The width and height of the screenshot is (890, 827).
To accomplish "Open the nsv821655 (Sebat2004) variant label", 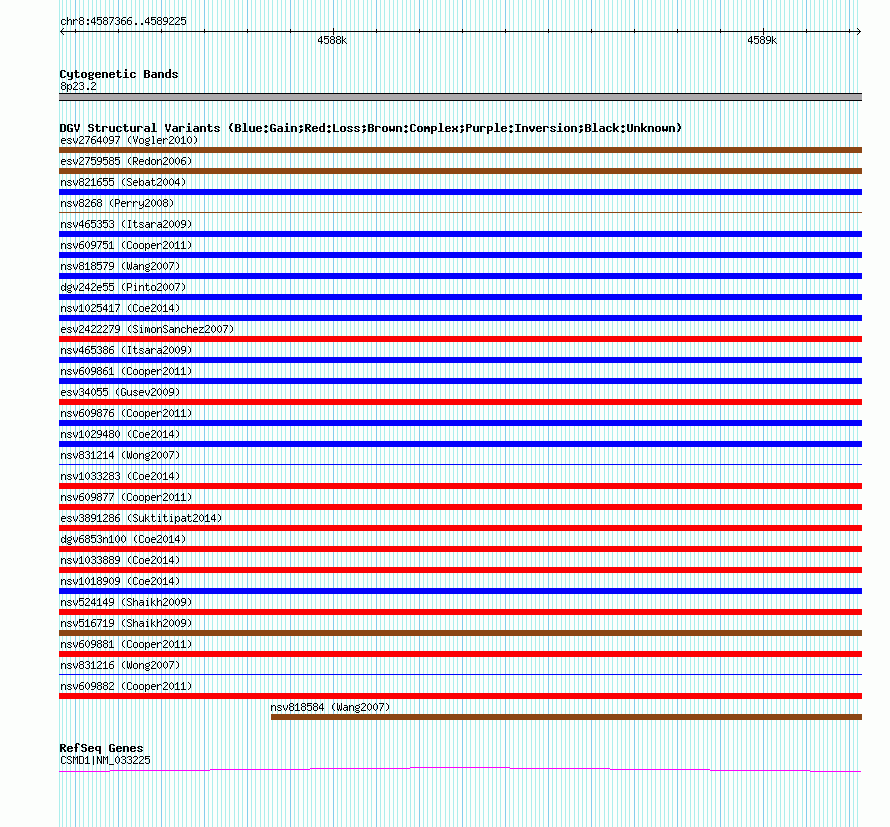I will (x=123, y=182).
